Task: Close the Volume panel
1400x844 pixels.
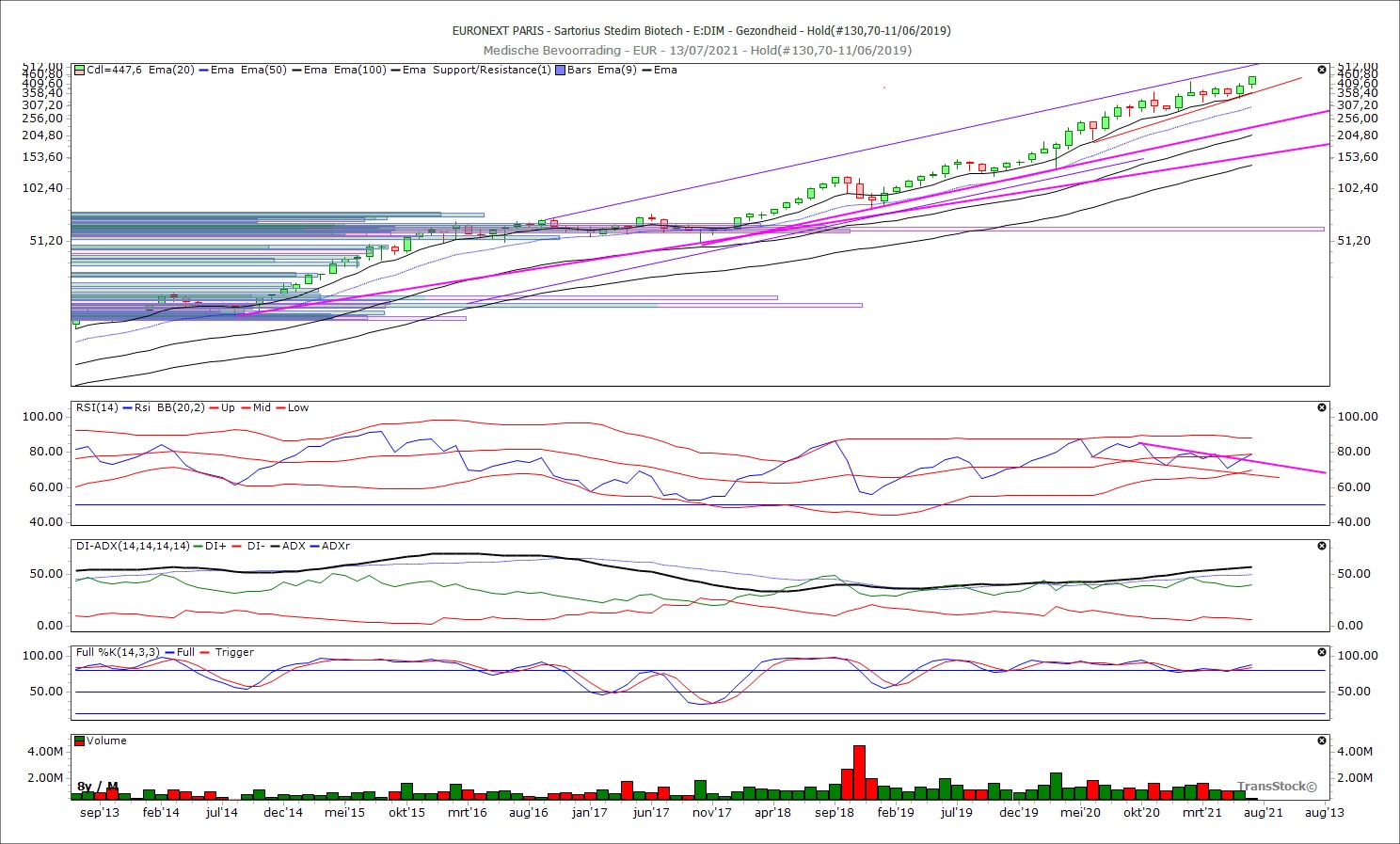Action: point(1321,740)
